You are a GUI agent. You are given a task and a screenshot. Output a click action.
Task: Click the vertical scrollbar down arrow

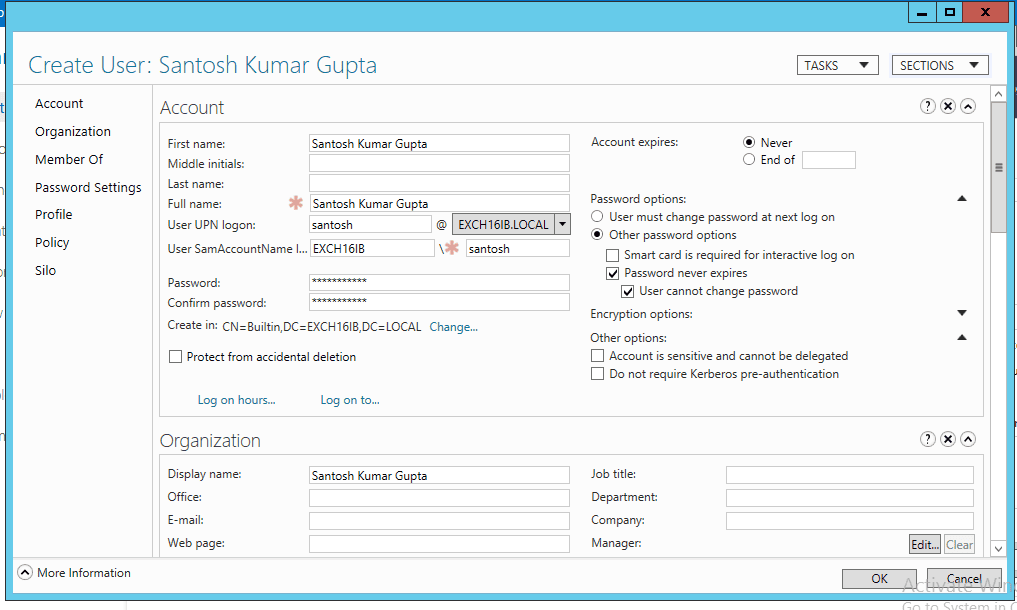[x=999, y=548]
